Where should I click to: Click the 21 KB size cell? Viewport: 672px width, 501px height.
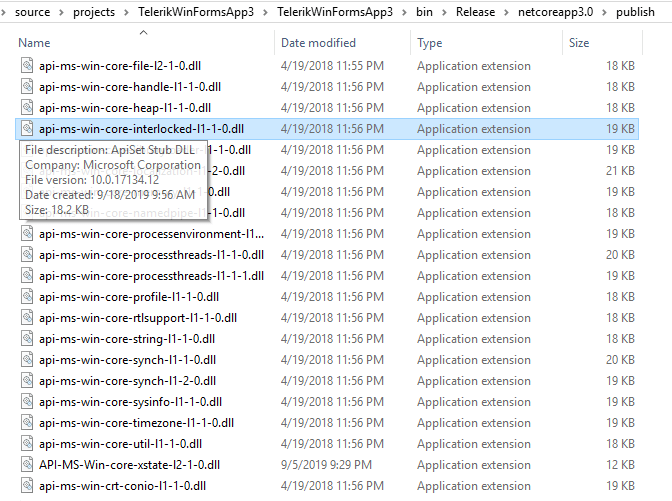[x=620, y=171]
